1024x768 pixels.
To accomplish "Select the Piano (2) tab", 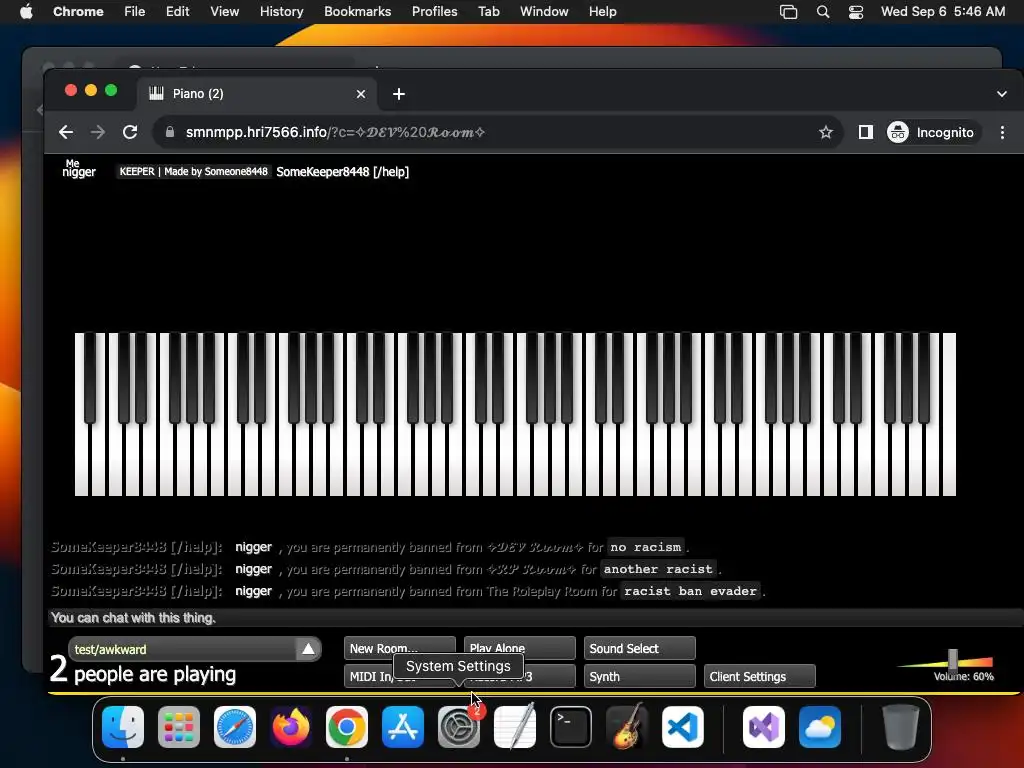I will tap(256, 94).
